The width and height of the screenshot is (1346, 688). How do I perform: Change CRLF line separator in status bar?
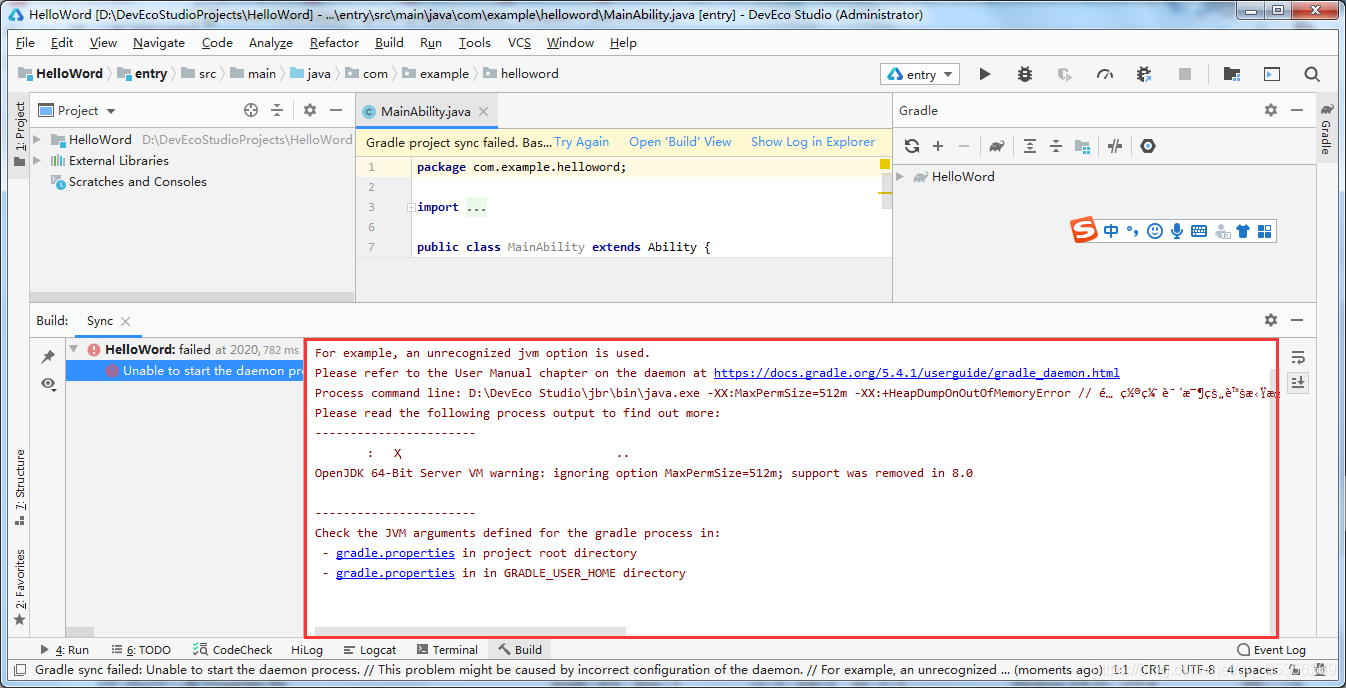(x=1155, y=670)
